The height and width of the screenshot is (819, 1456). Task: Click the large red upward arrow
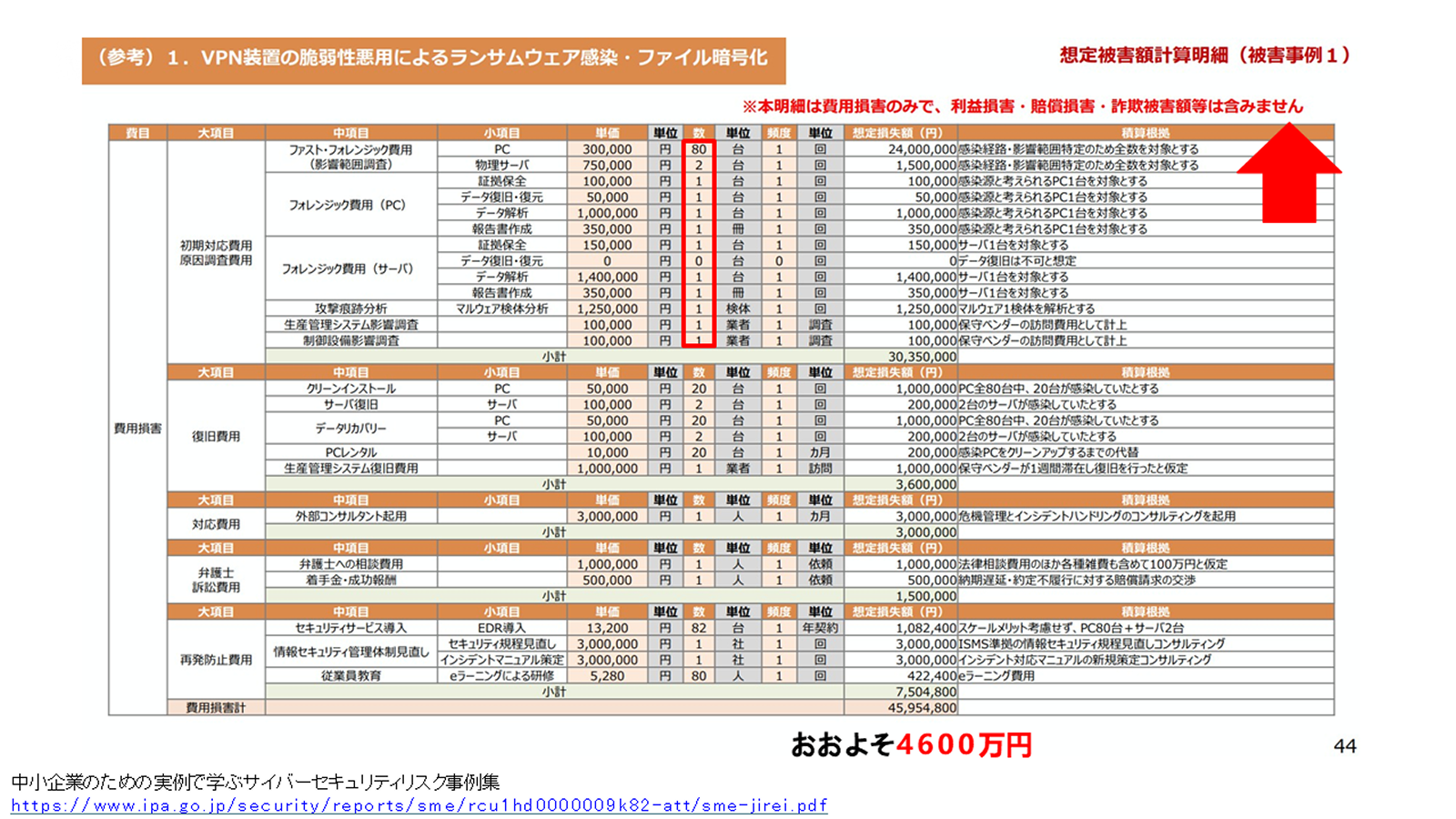[1289, 173]
